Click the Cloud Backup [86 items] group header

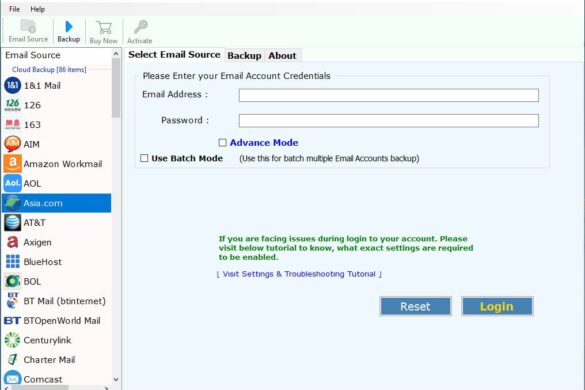coord(49,69)
